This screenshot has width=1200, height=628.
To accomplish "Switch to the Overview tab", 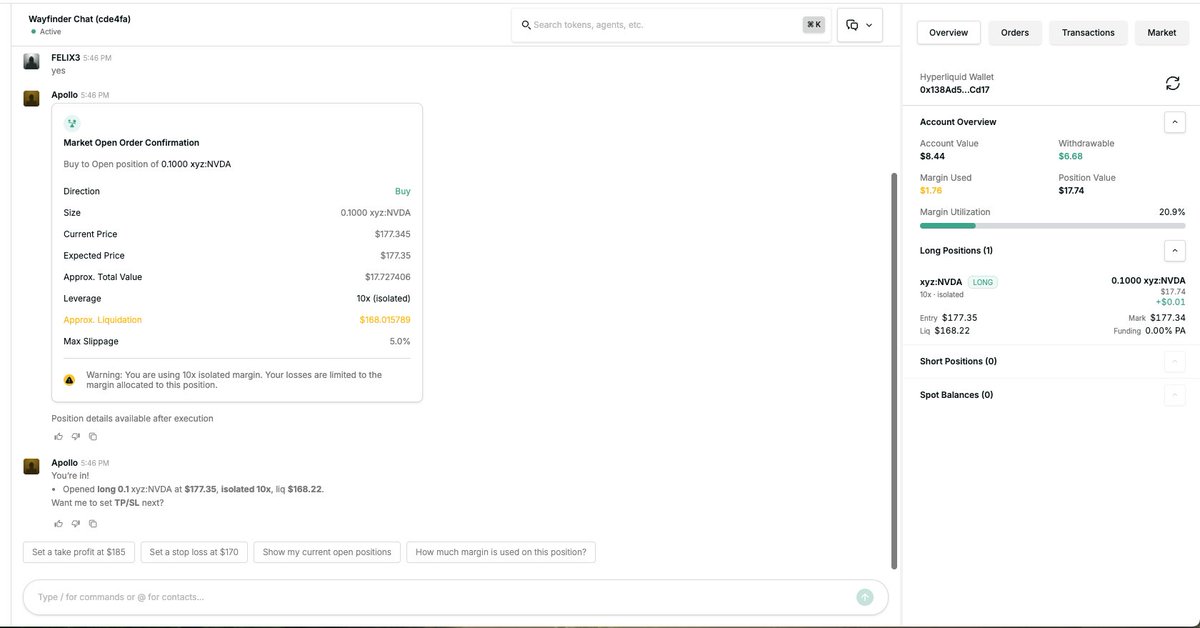I will click(x=949, y=33).
